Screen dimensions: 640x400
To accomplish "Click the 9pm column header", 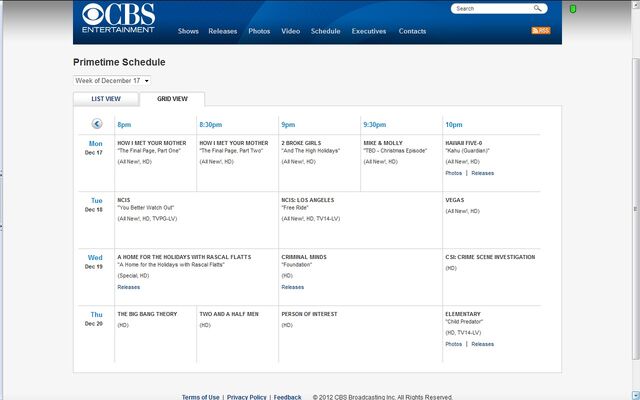I will coord(288,124).
